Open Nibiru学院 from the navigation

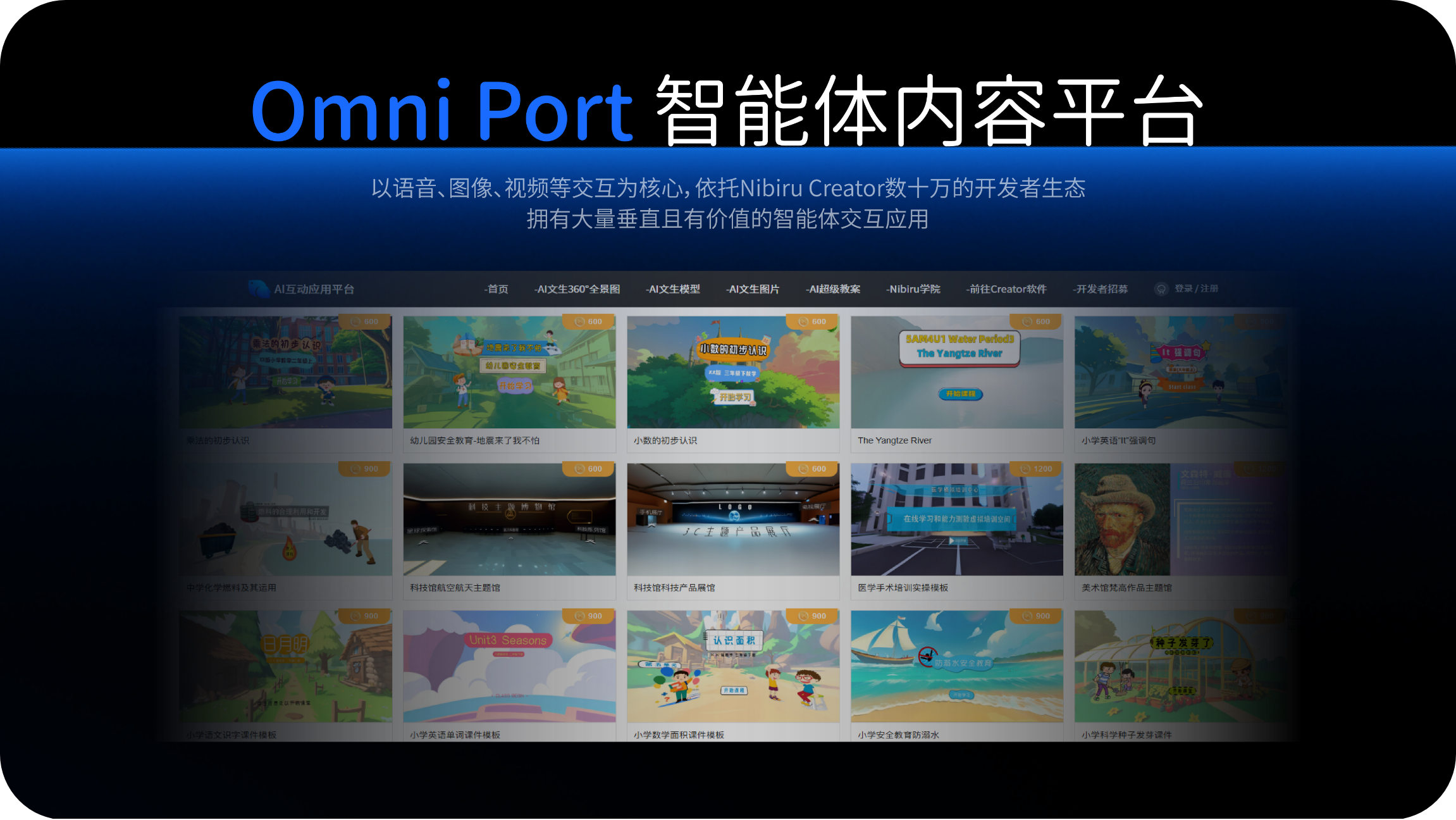click(913, 289)
